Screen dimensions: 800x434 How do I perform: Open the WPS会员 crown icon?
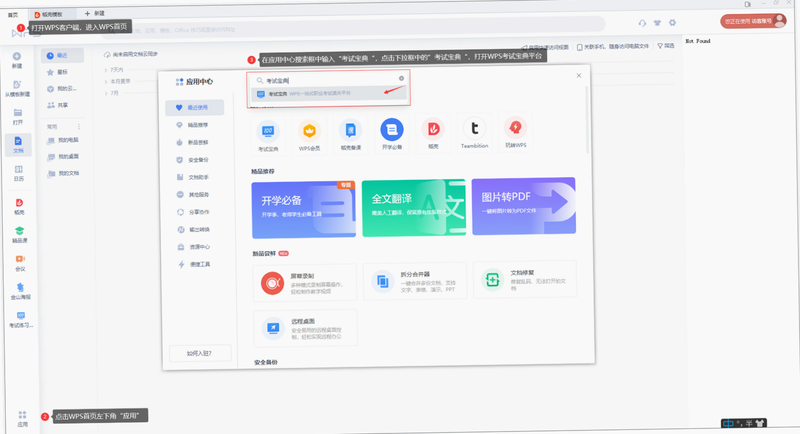(309, 131)
